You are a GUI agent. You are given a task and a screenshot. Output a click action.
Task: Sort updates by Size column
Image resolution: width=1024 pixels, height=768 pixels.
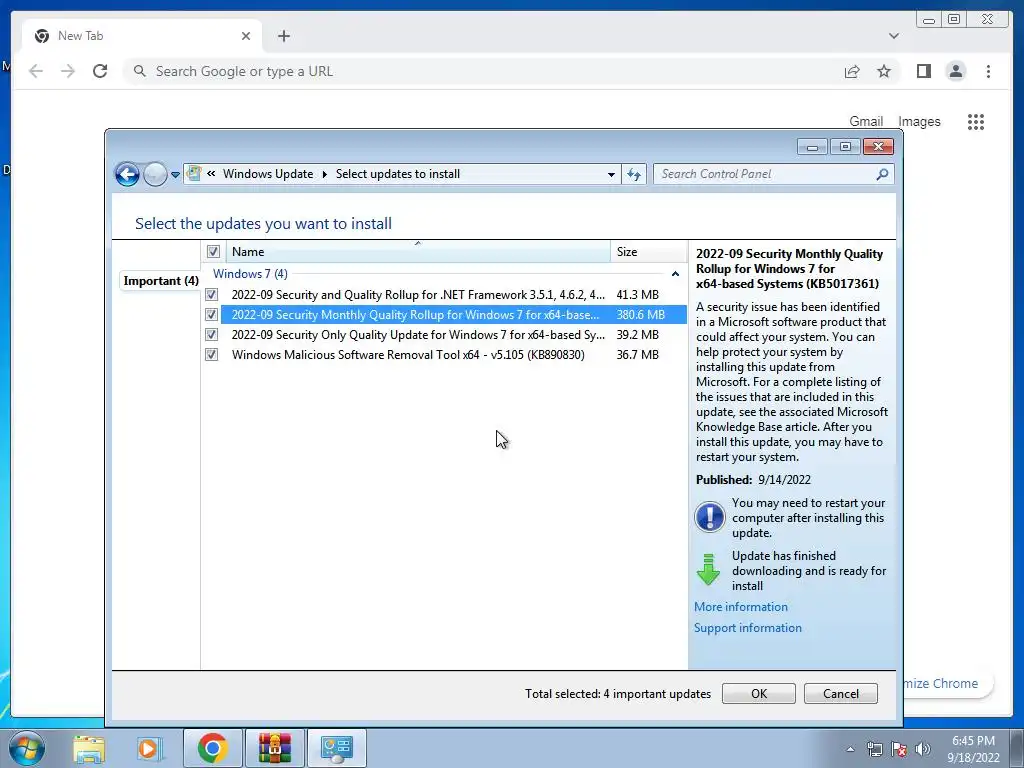point(648,251)
